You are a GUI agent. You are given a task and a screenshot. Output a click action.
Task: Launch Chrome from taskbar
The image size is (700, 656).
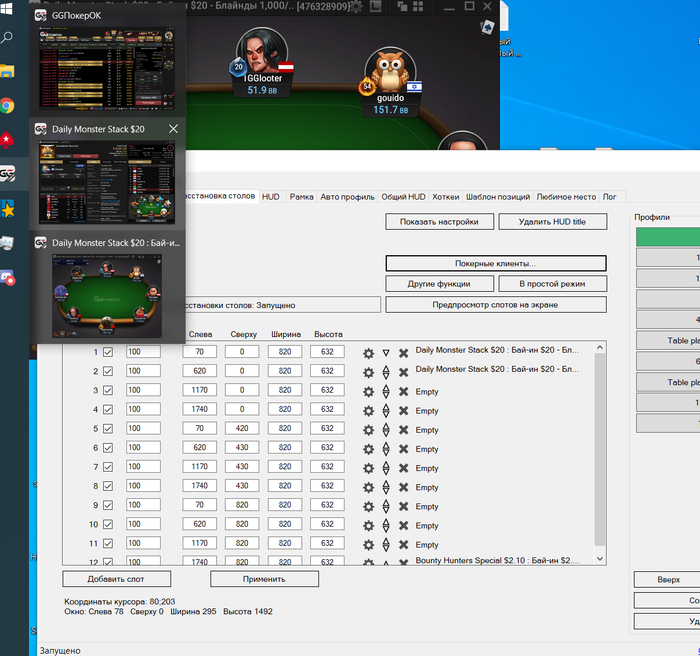[x=7, y=106]
